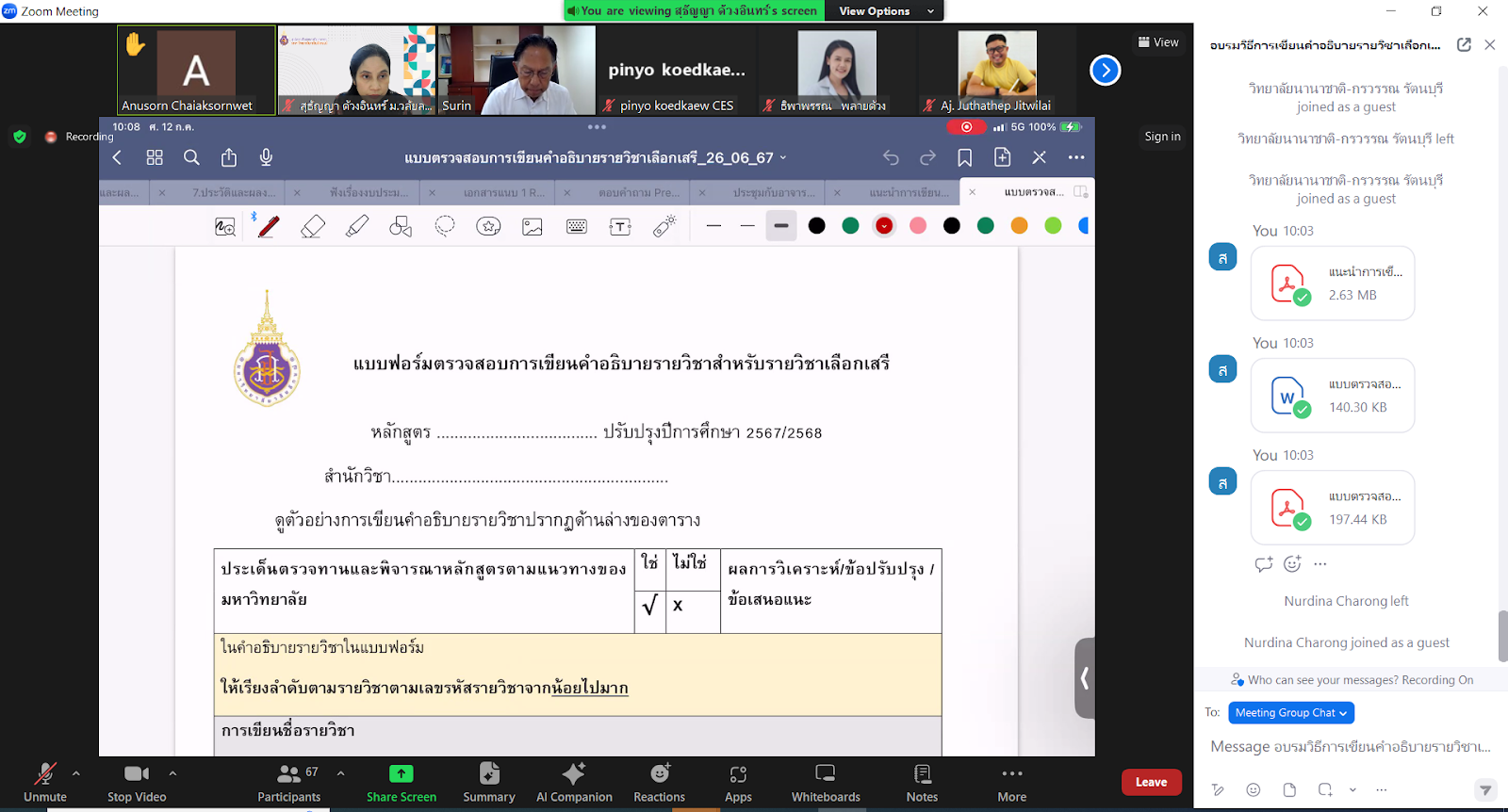
Task: Stop Video in the meeting toolbar
Action: click(137, 782)
